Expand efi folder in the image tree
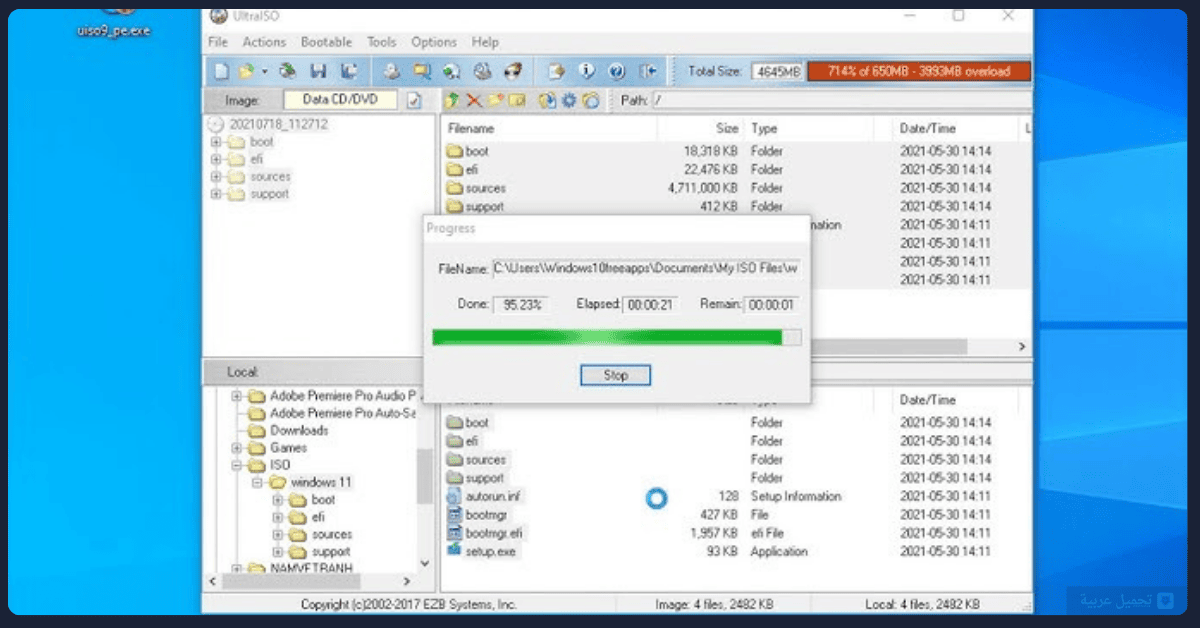1200x628 pixels. (216, 159)
